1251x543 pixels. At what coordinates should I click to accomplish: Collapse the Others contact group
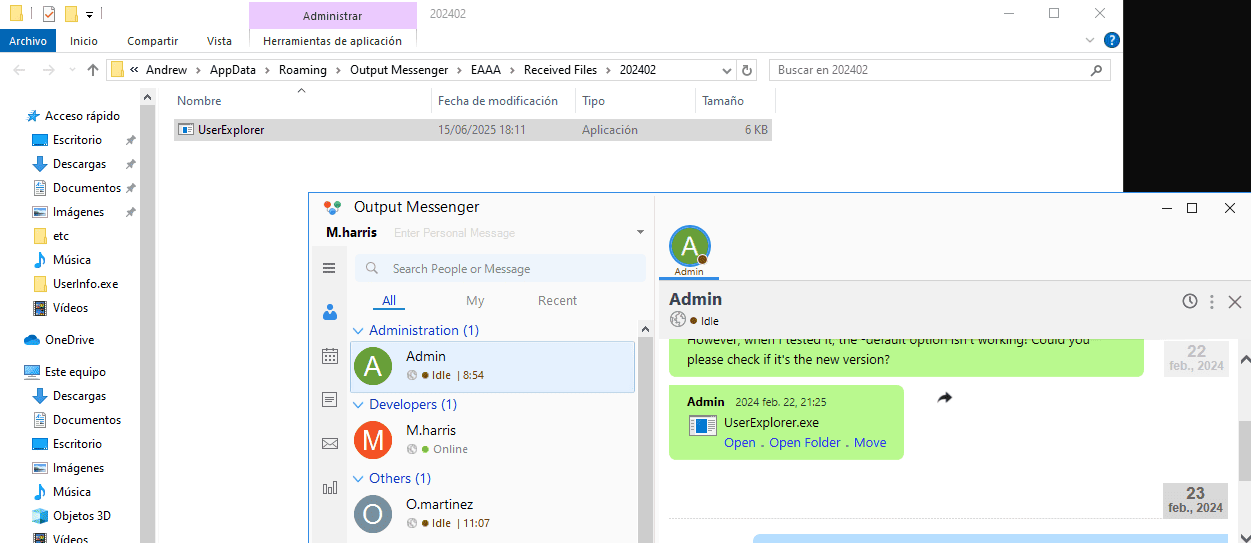point(359,479)
